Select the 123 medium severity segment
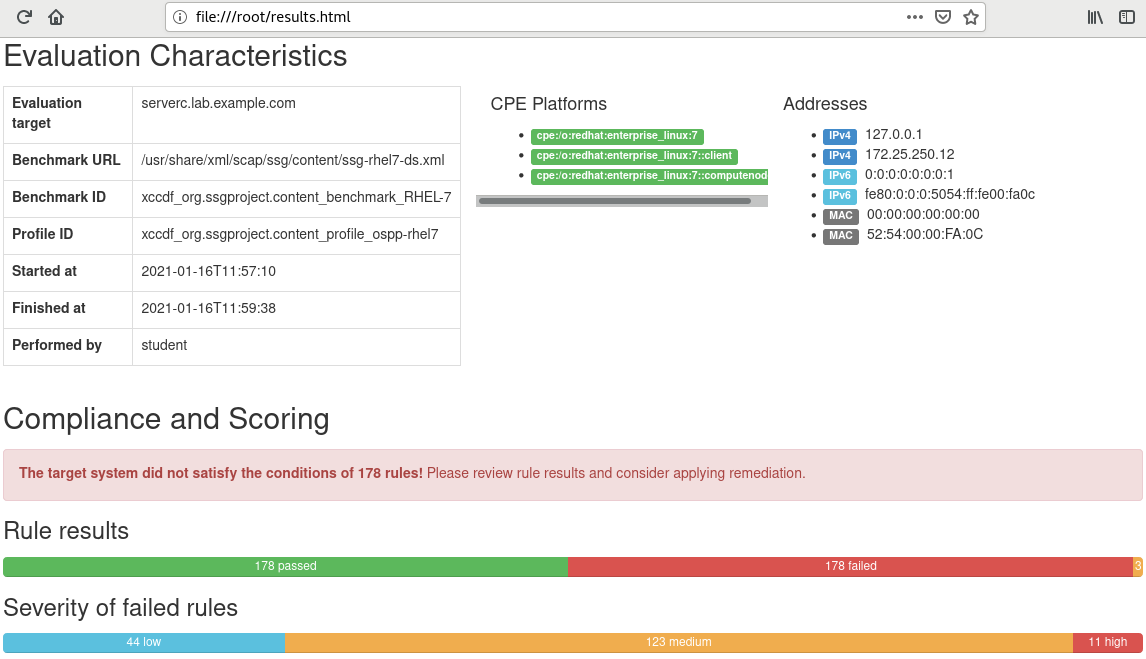Viewport: 1146px width, 659px height. 678,642
